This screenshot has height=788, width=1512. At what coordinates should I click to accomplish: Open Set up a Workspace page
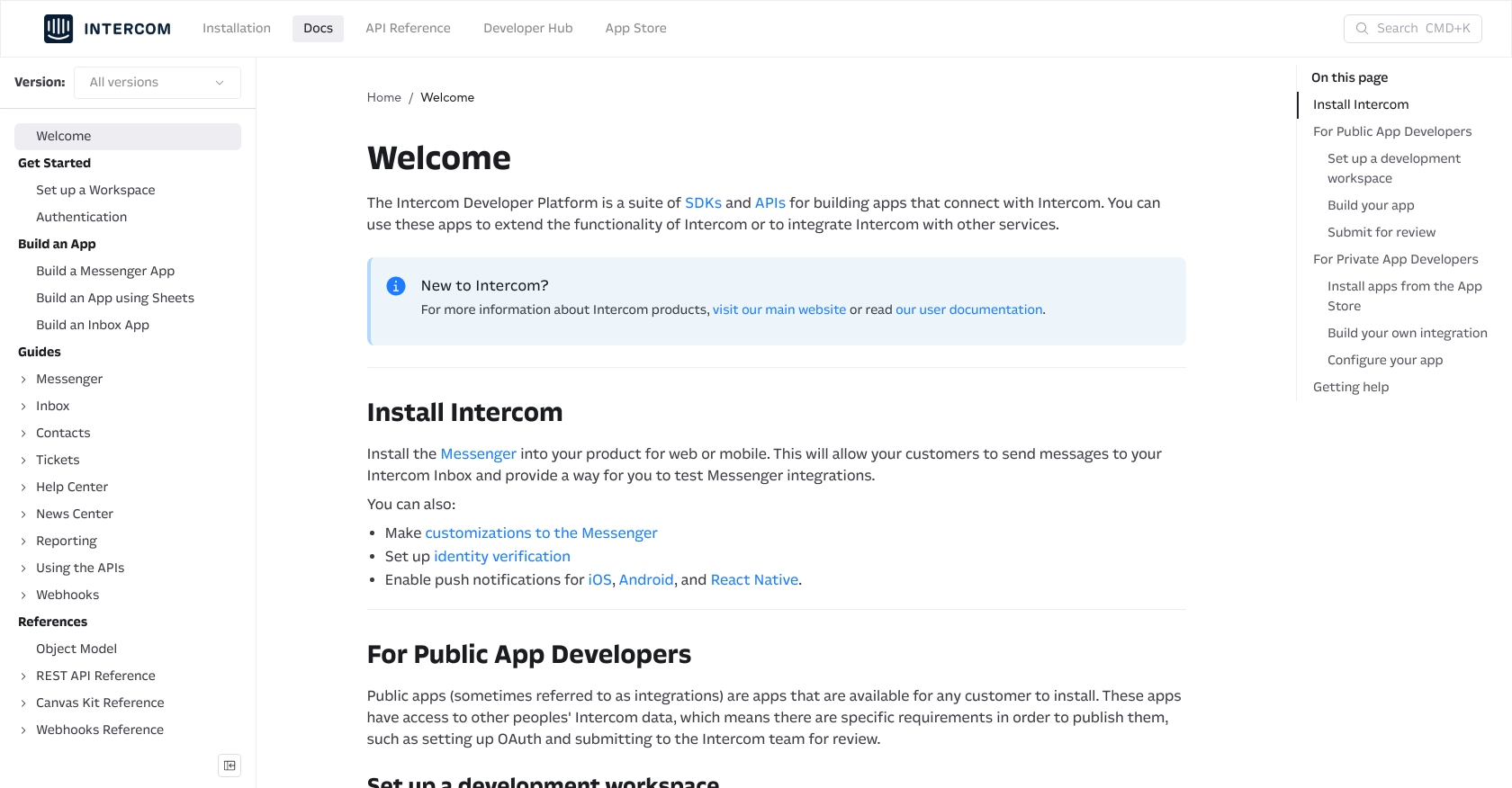pyautogui.click(x=95, y=191)
